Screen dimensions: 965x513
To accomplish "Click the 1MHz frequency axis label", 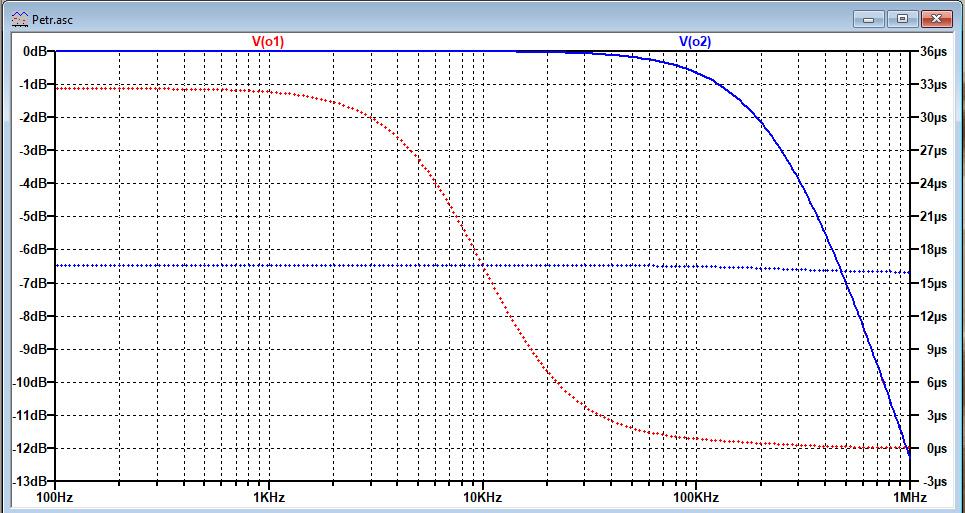I will pyautogui.click(x=909, y=496).
